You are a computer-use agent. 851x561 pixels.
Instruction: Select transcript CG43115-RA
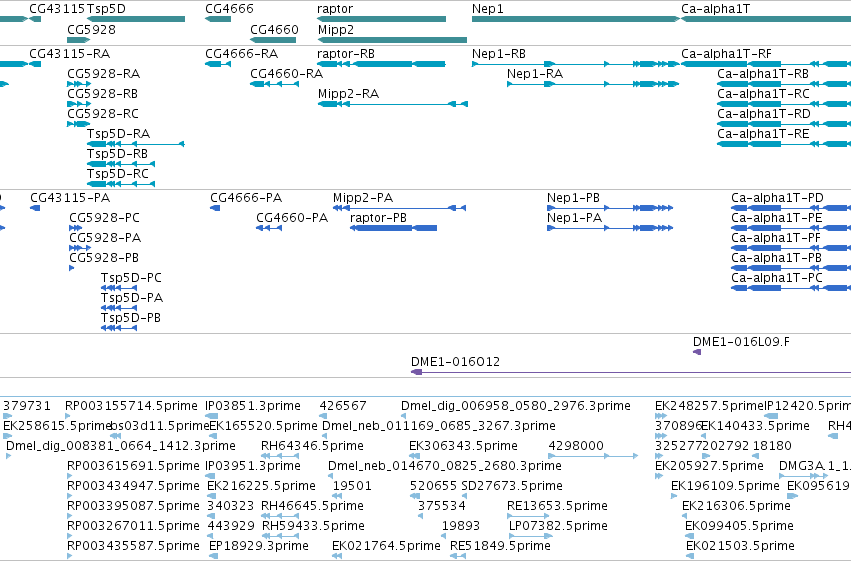[69, 54]
